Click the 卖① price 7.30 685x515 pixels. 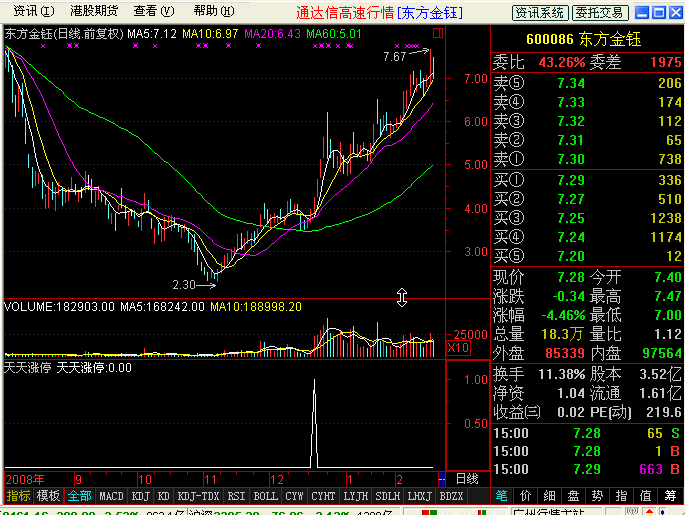[571, 159]
